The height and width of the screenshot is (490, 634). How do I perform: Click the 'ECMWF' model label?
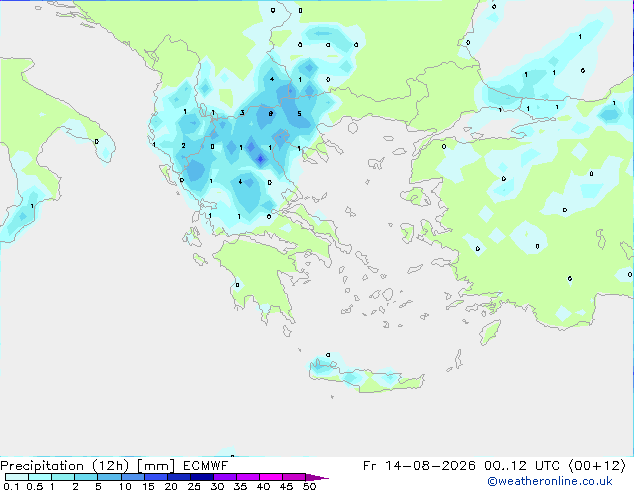point(205,466)
